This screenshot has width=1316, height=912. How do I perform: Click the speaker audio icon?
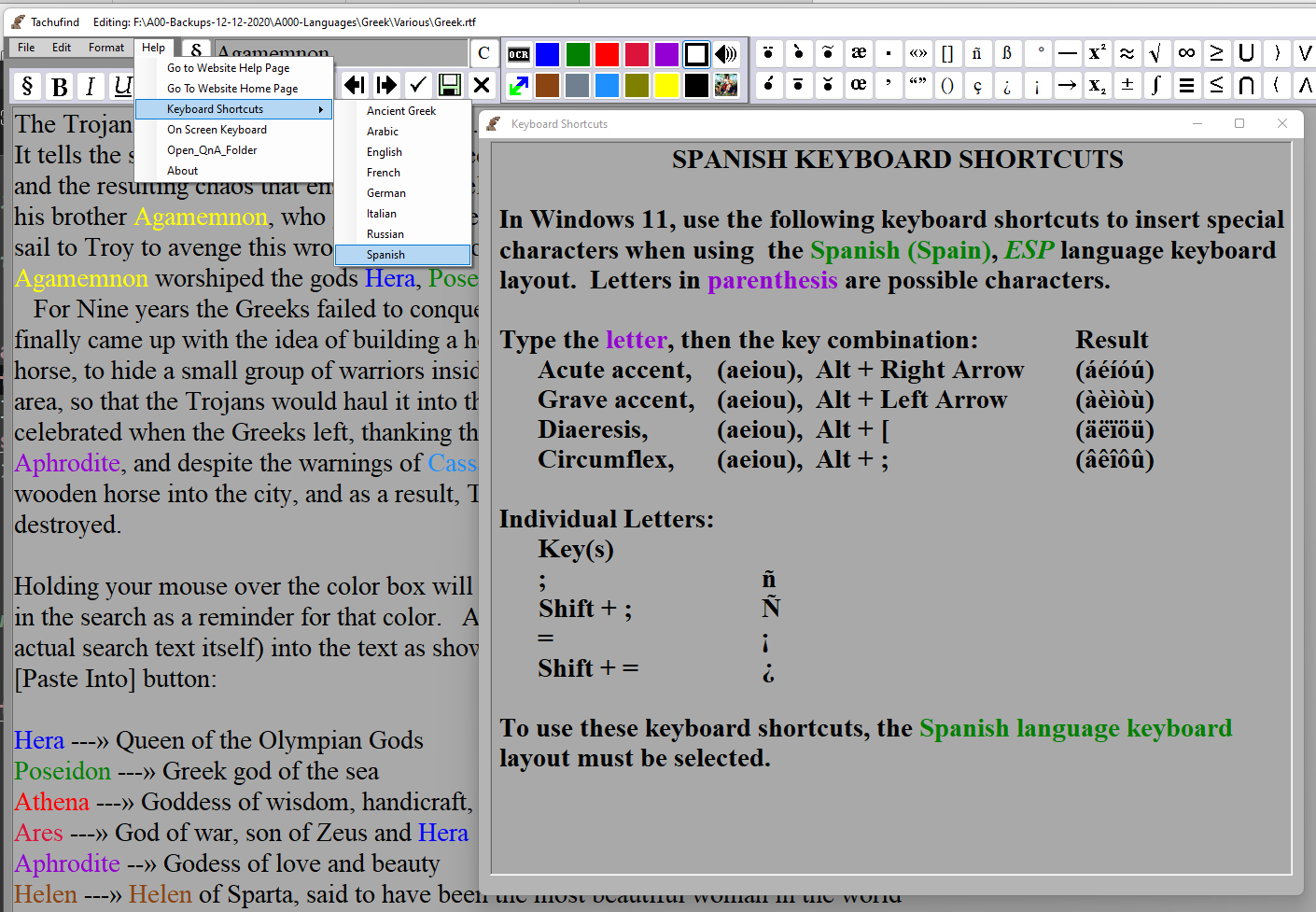tap(727, 54)
